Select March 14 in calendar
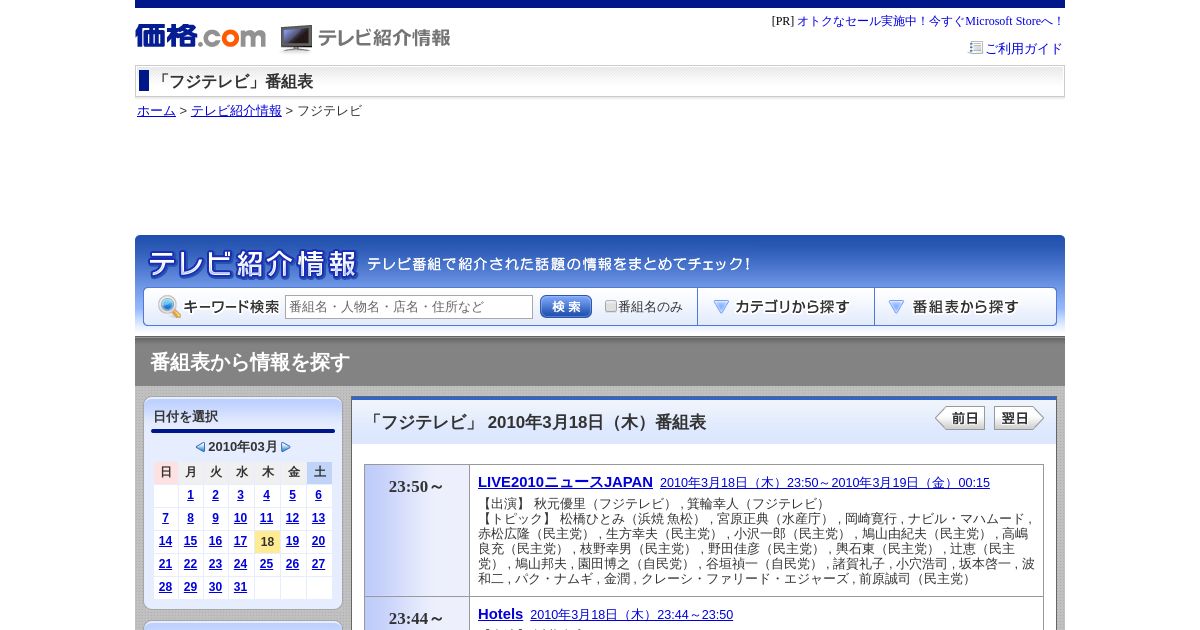This screenshot has width=1200, height=630. (x=165, y=541)
